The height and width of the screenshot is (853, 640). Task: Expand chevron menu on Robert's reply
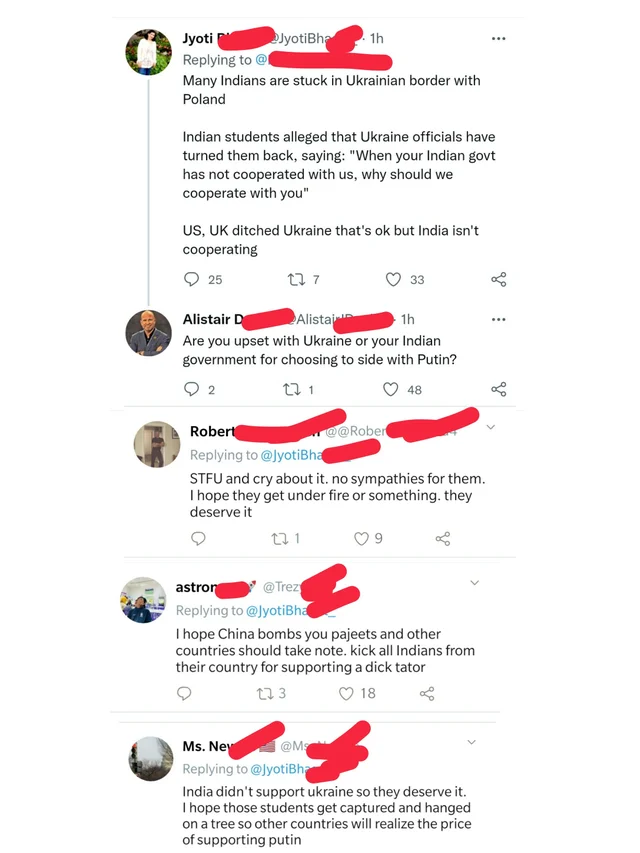[490, 428]
